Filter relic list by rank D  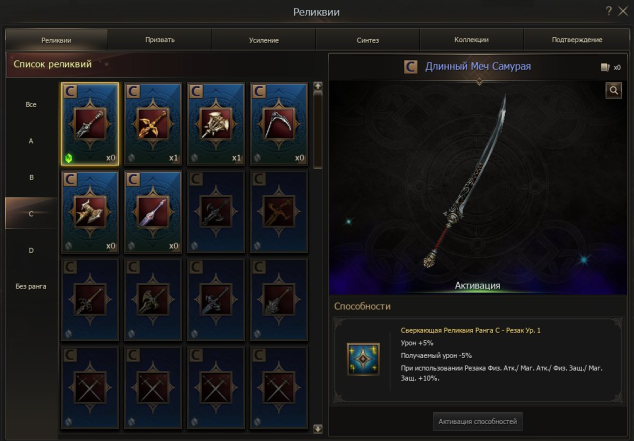[31, 250]
